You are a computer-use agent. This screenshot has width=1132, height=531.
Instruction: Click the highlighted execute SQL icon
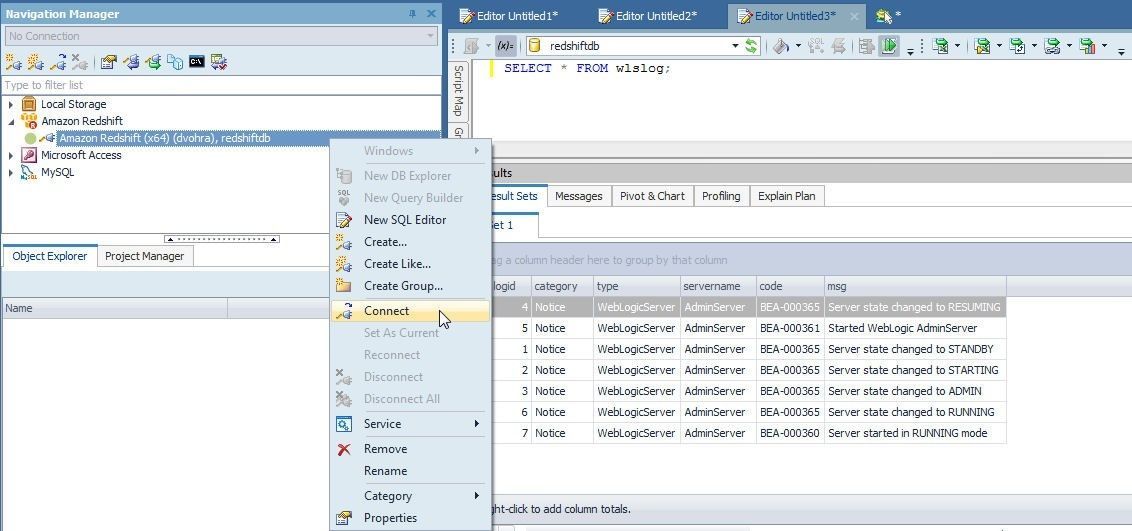click(x=889, y=46)
